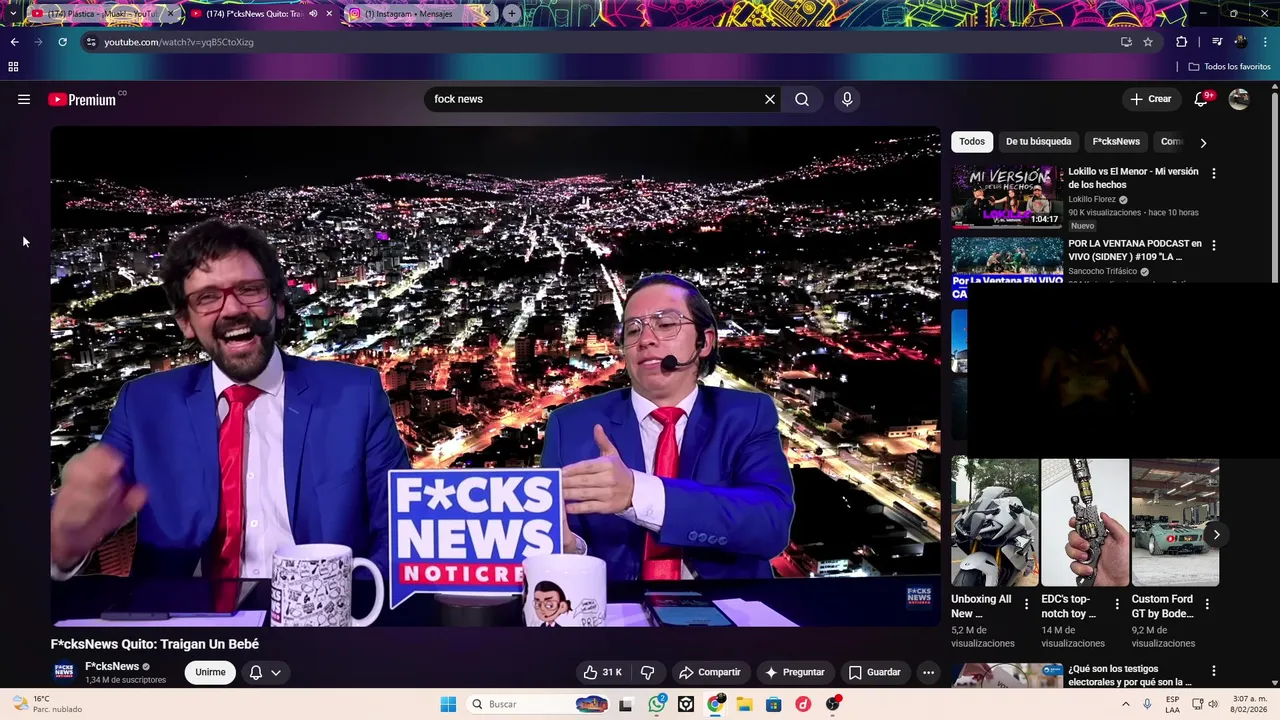Start voice search with microphone
The image size is (1280, 720).
[x=847, y=99]
